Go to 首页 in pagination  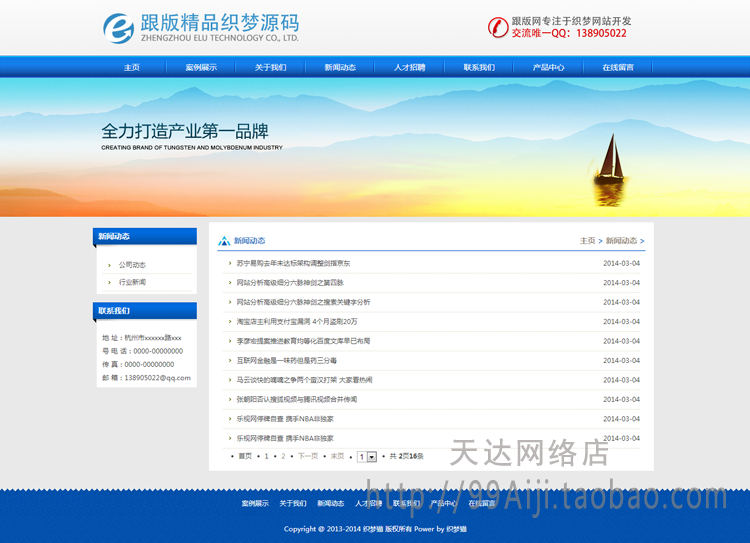coord(245,456)
